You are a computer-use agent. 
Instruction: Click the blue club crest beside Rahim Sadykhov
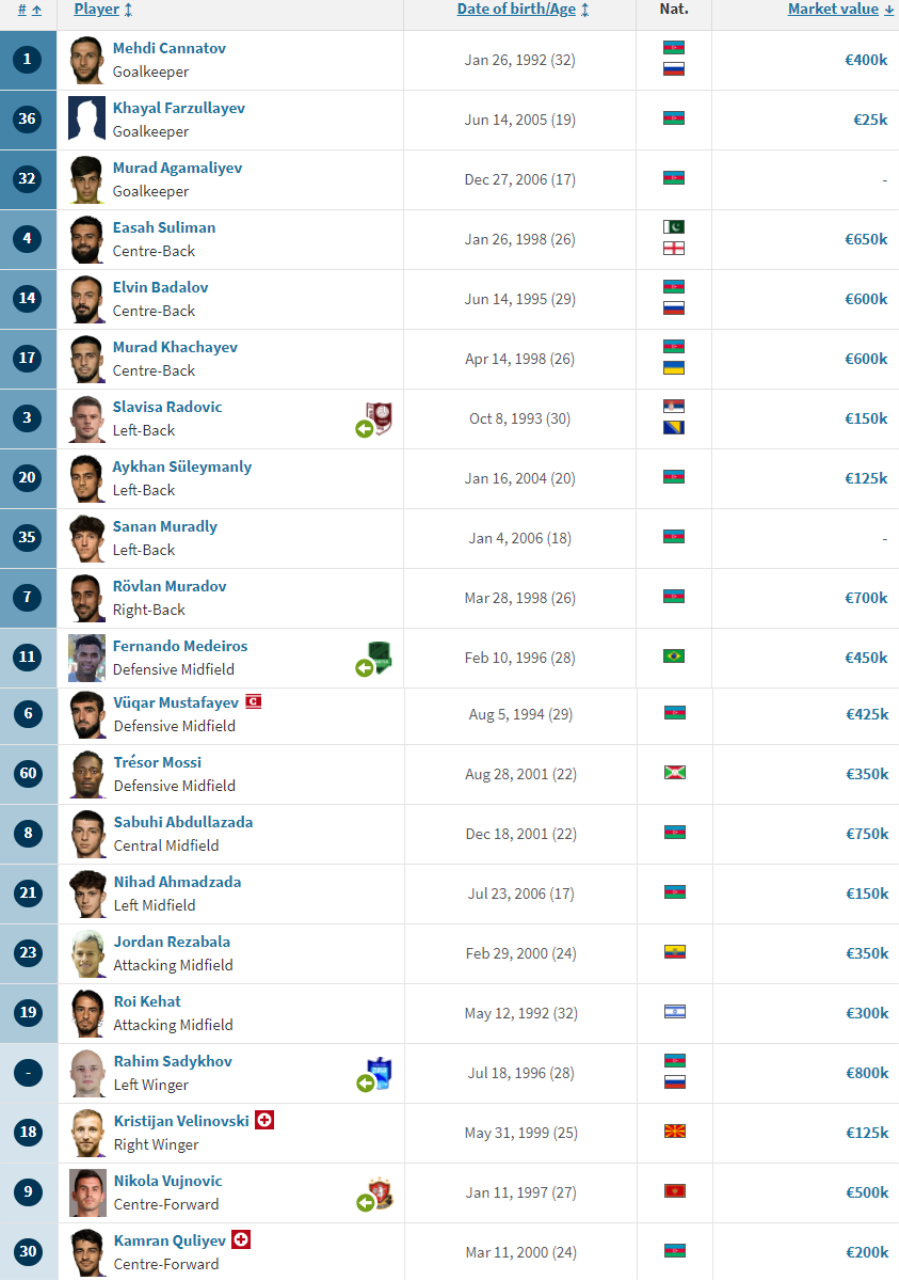point(380,1073)
